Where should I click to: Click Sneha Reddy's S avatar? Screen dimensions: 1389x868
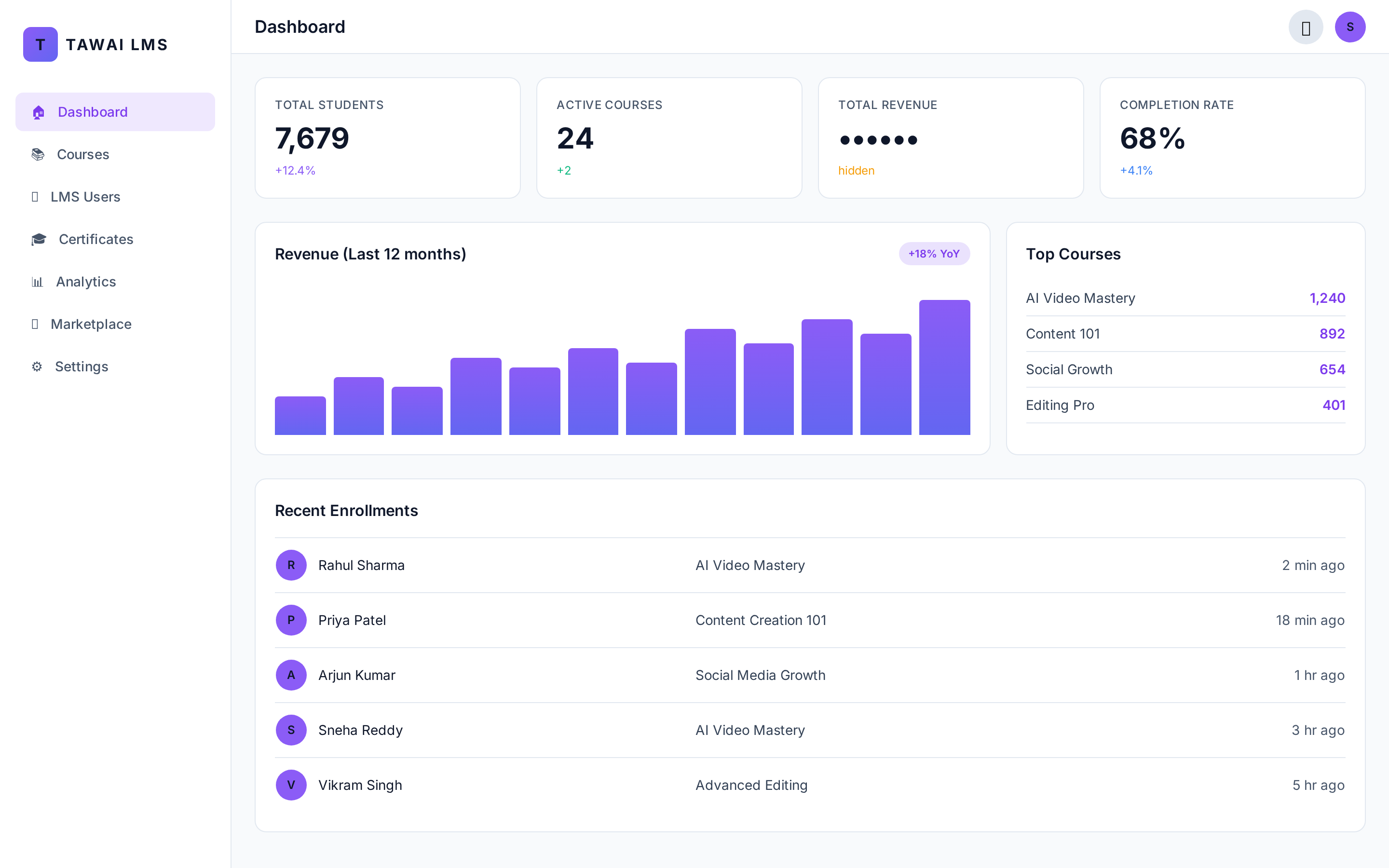pos(291,730)
